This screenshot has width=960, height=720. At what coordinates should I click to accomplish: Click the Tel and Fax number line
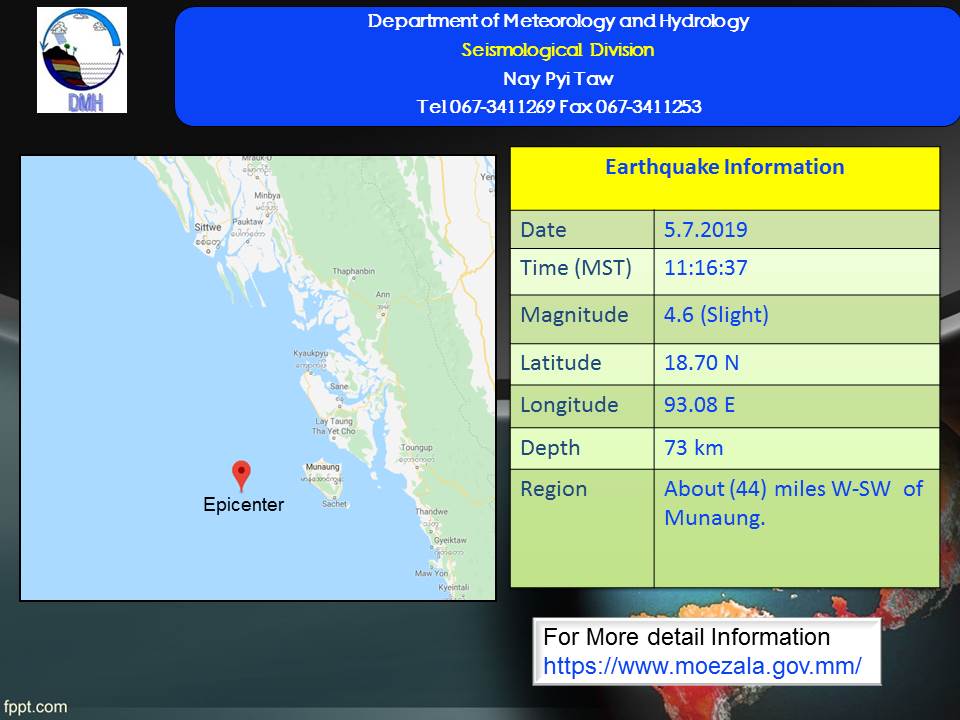pos(558,107)
